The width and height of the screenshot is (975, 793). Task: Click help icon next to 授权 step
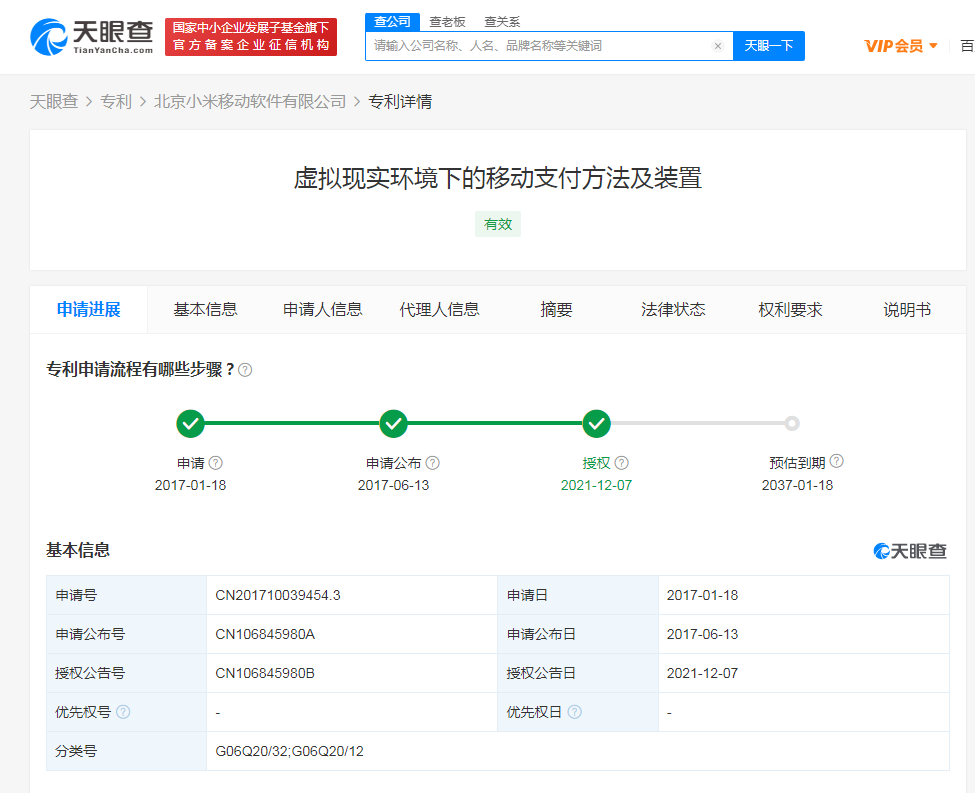pos(621,463)
